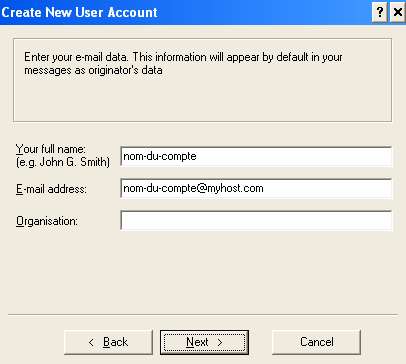406x364 pixels.
Task: Select the E-mail address input field
Action: pyautogui.click(x=256, y=189)
